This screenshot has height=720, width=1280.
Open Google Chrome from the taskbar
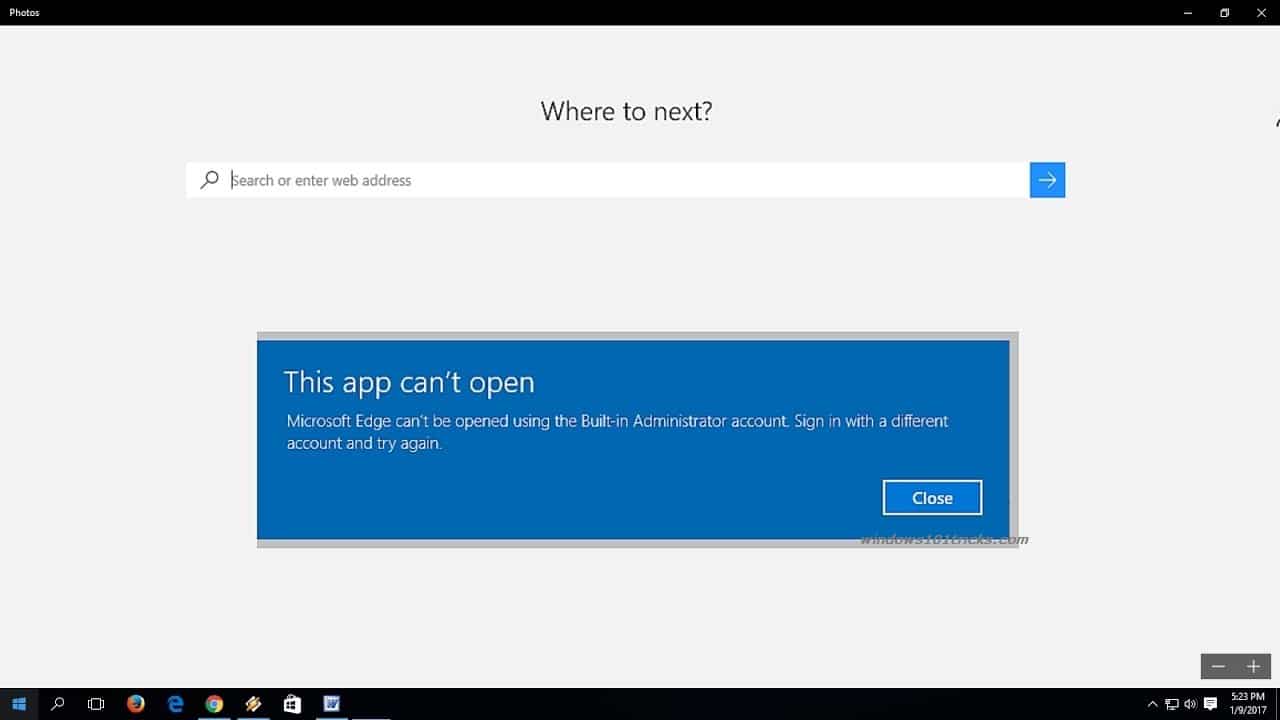coord(214,703)
